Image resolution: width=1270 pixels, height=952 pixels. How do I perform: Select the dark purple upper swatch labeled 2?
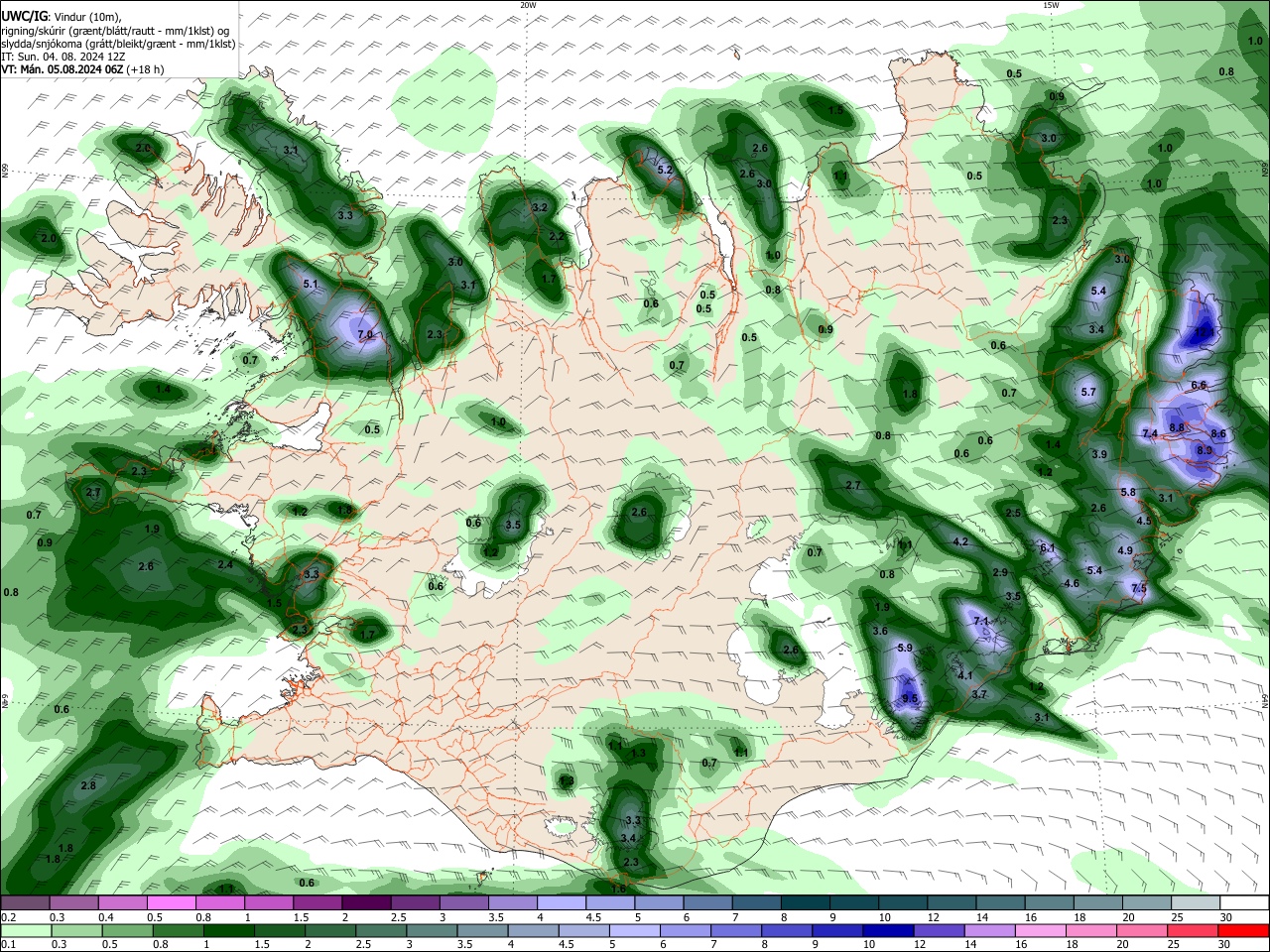(x=365, y=903)
